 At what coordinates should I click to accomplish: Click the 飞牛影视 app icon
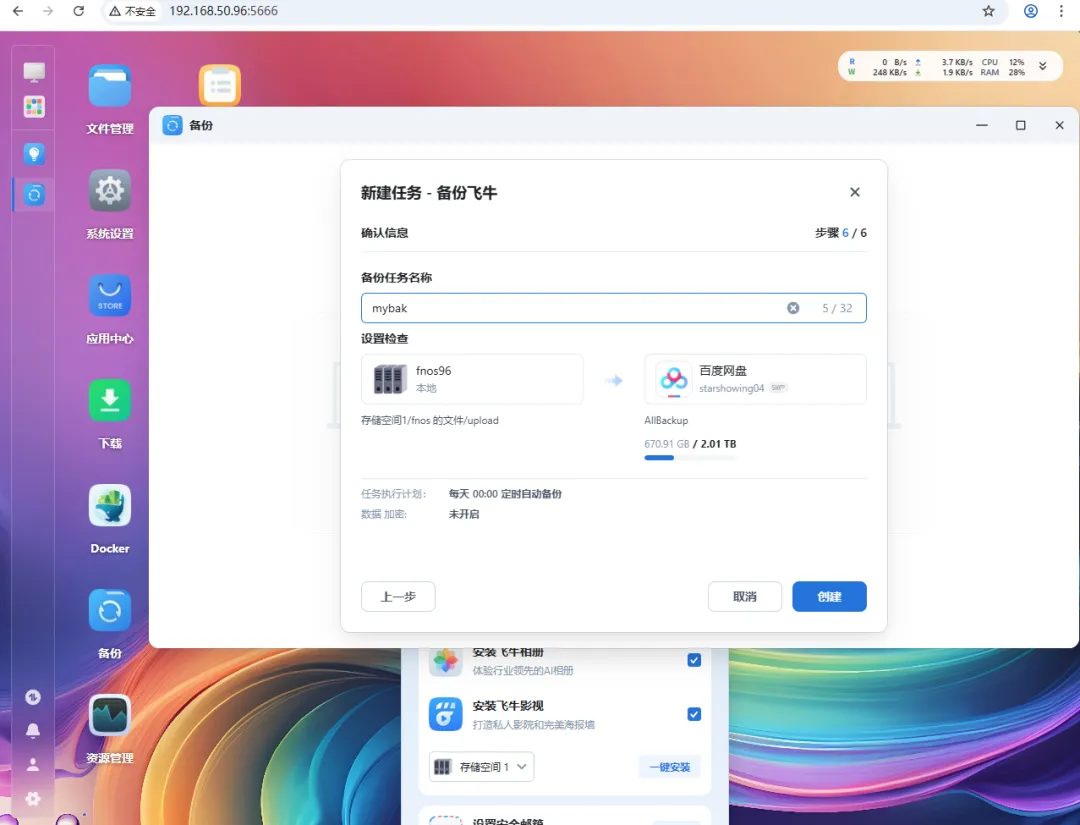[446, 714]
